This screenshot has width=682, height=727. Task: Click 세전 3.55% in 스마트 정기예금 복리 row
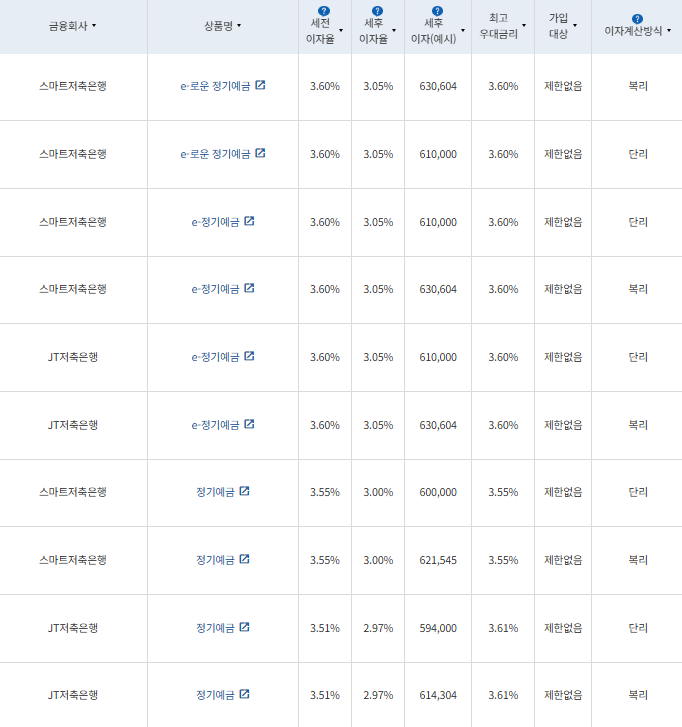coord(325,561)
